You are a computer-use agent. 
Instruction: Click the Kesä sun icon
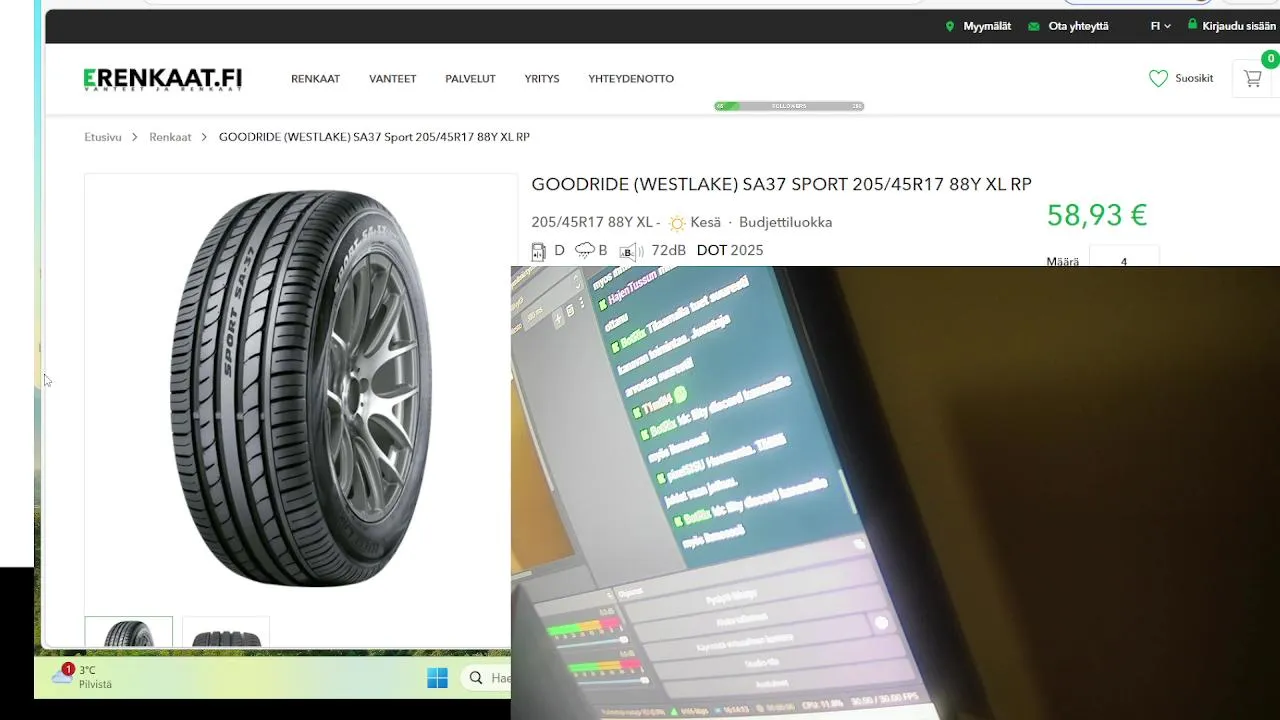[x=677, y=223]
